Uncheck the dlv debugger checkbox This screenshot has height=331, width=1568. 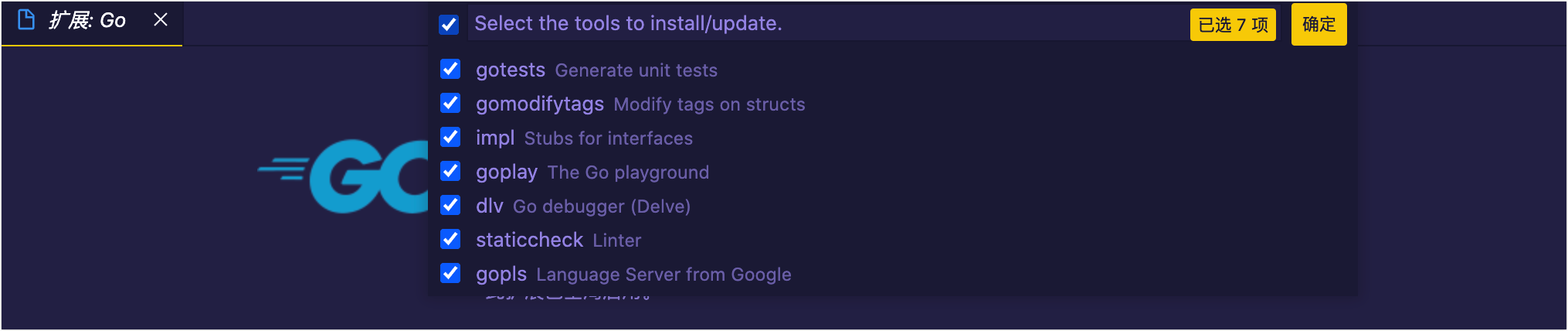[x=450, y=206]
